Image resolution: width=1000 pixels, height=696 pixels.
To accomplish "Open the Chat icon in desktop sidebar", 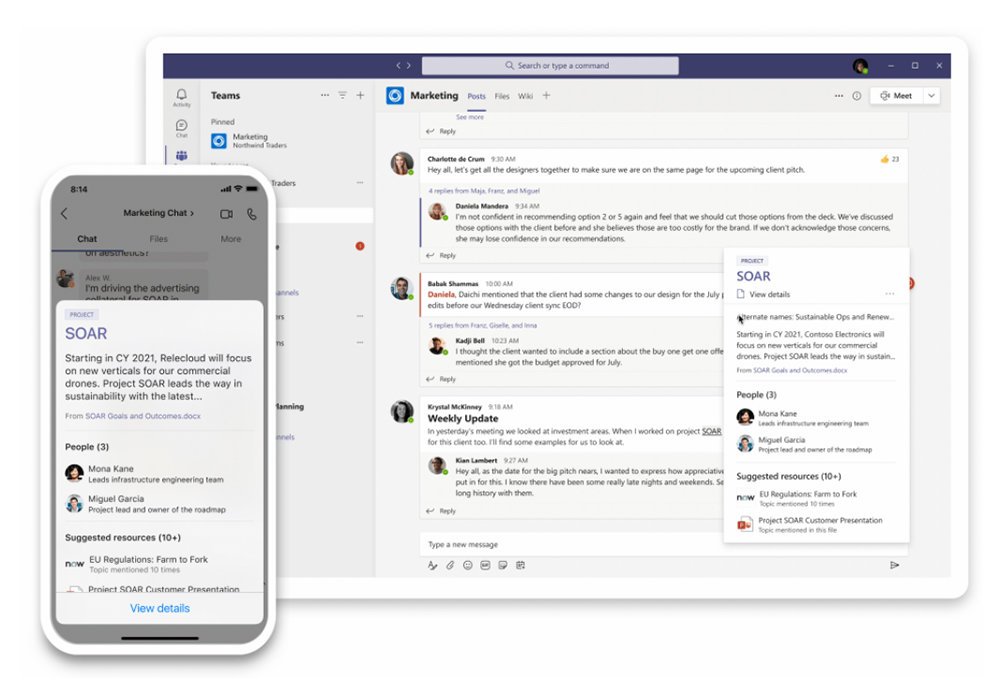I will (x=182, y=128).
